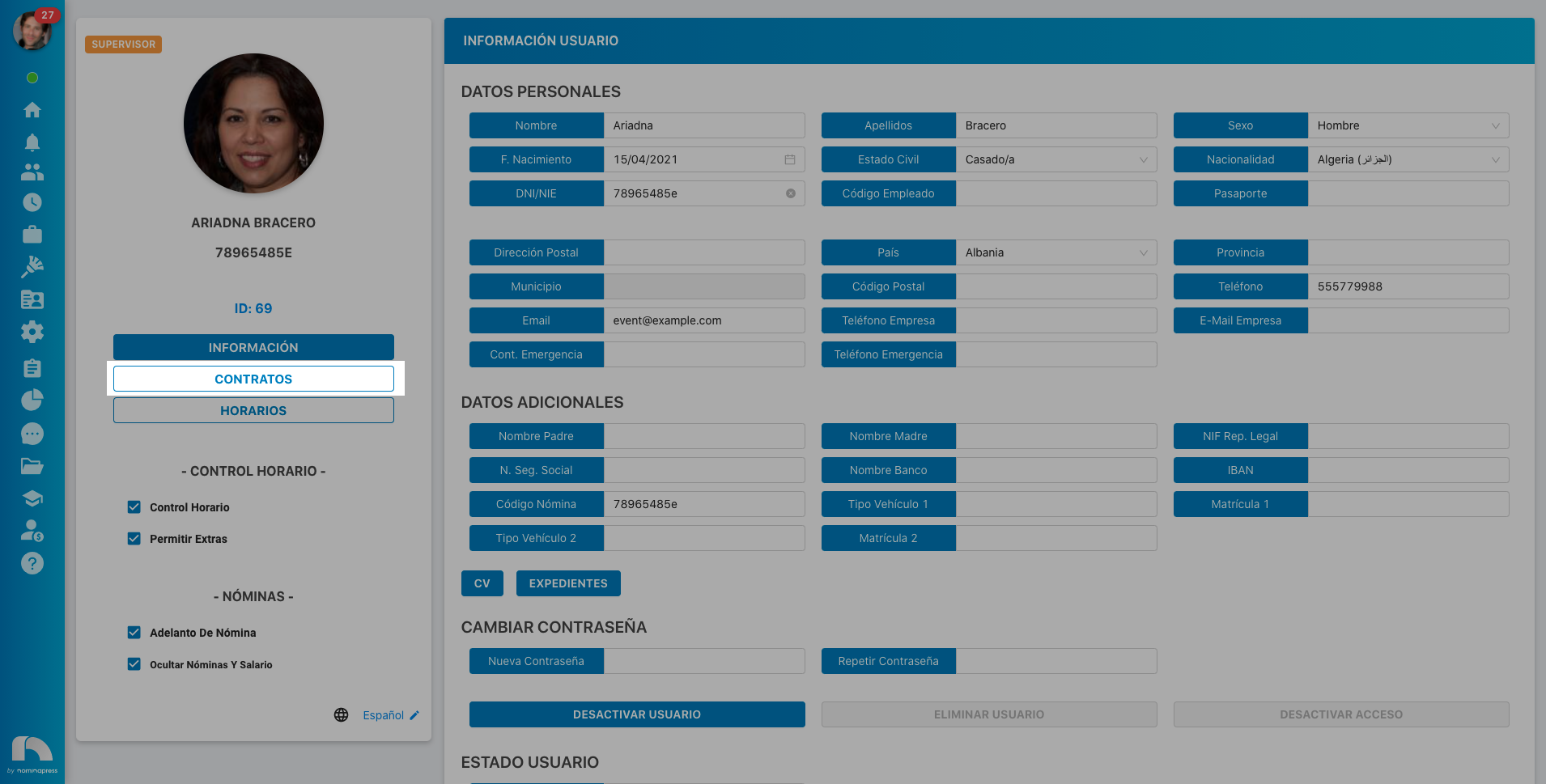Click the Nominapress logo at bottom of sidebar

32,755
